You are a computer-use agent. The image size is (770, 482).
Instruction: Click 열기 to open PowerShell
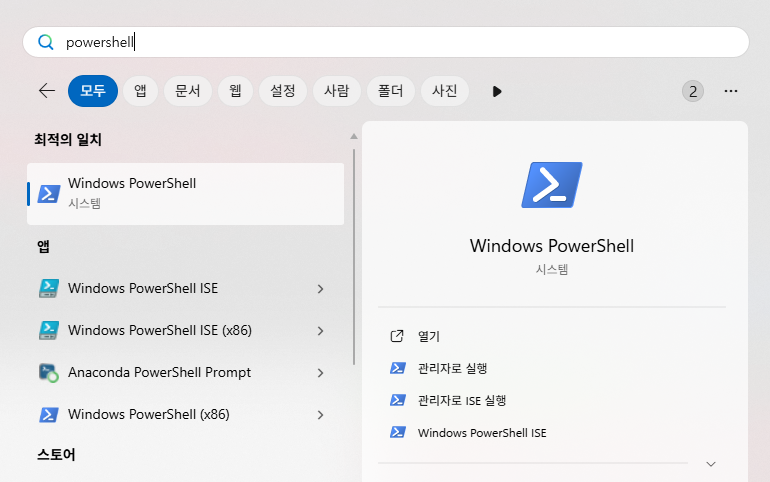[x=429, y=336]
